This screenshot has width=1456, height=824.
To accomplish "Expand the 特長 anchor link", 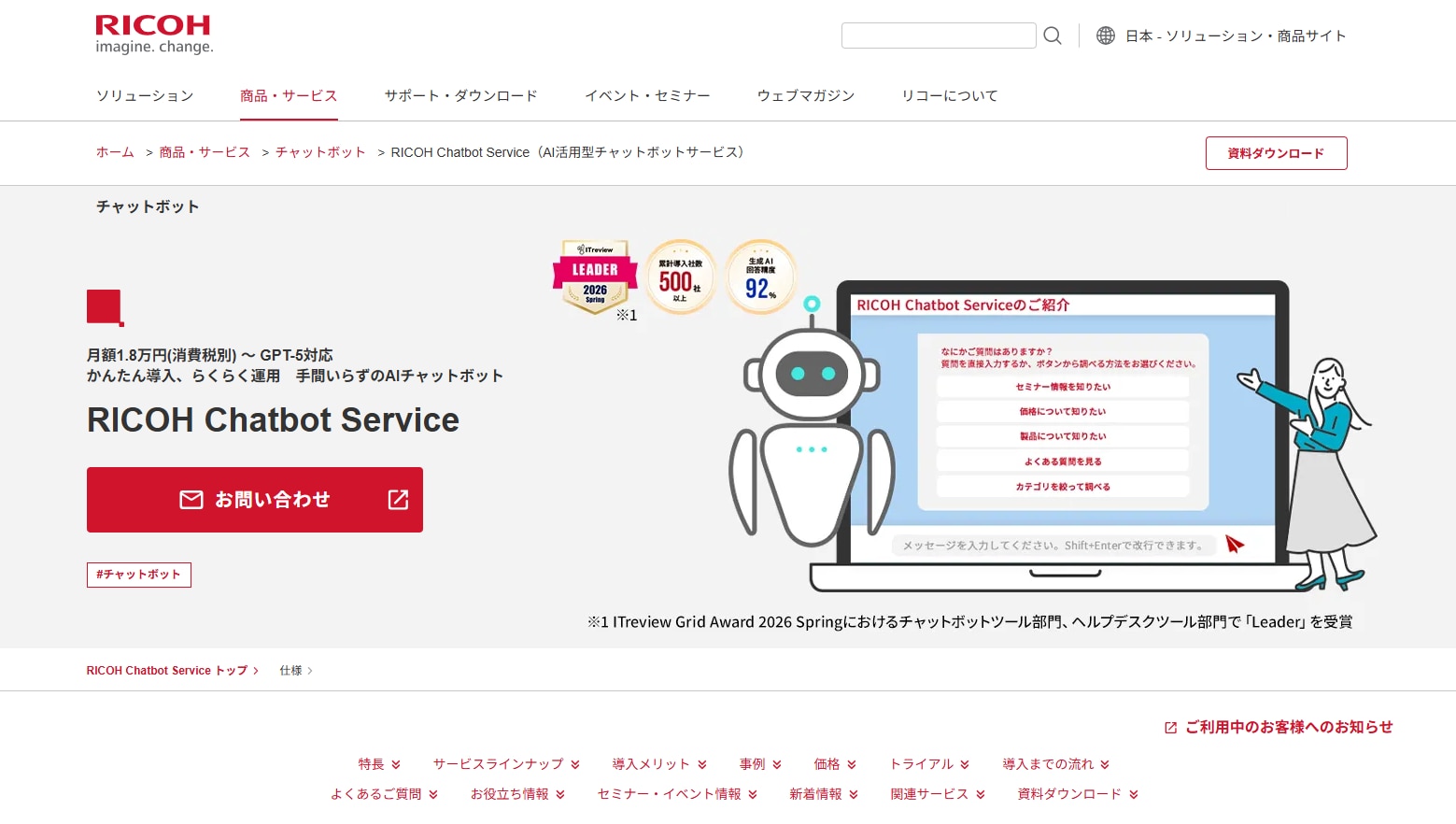I will coord(379,764).
